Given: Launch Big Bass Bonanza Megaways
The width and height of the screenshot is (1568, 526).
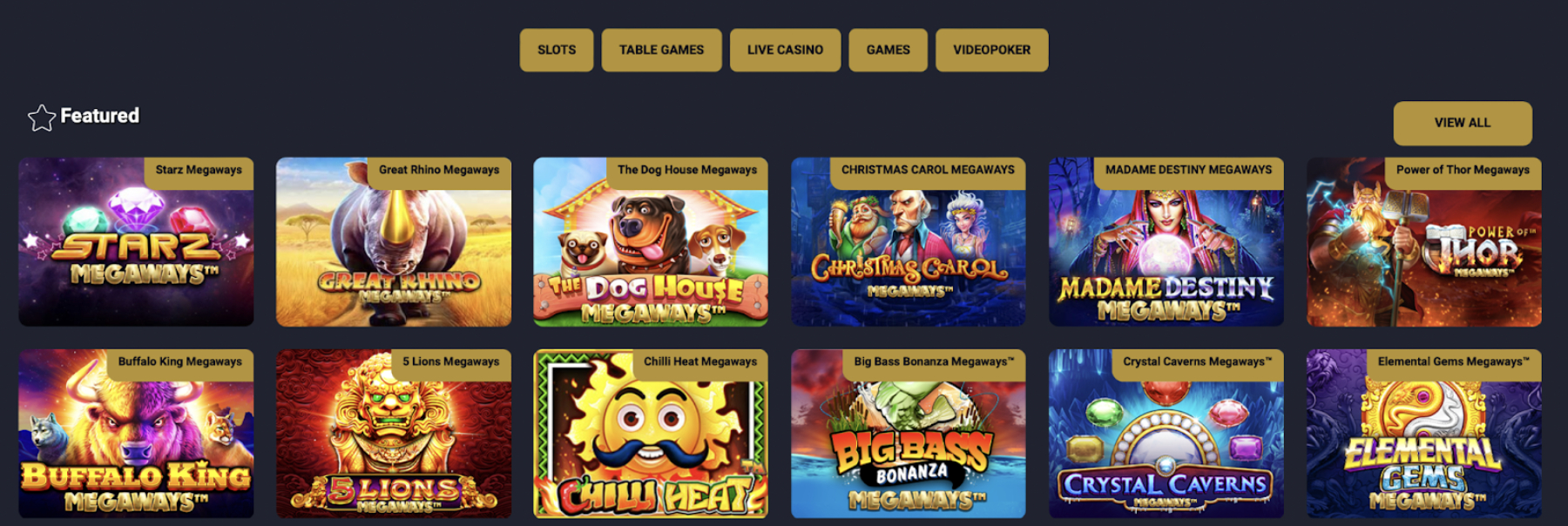Looking at the screenshot, I should [x=909, y=434].
